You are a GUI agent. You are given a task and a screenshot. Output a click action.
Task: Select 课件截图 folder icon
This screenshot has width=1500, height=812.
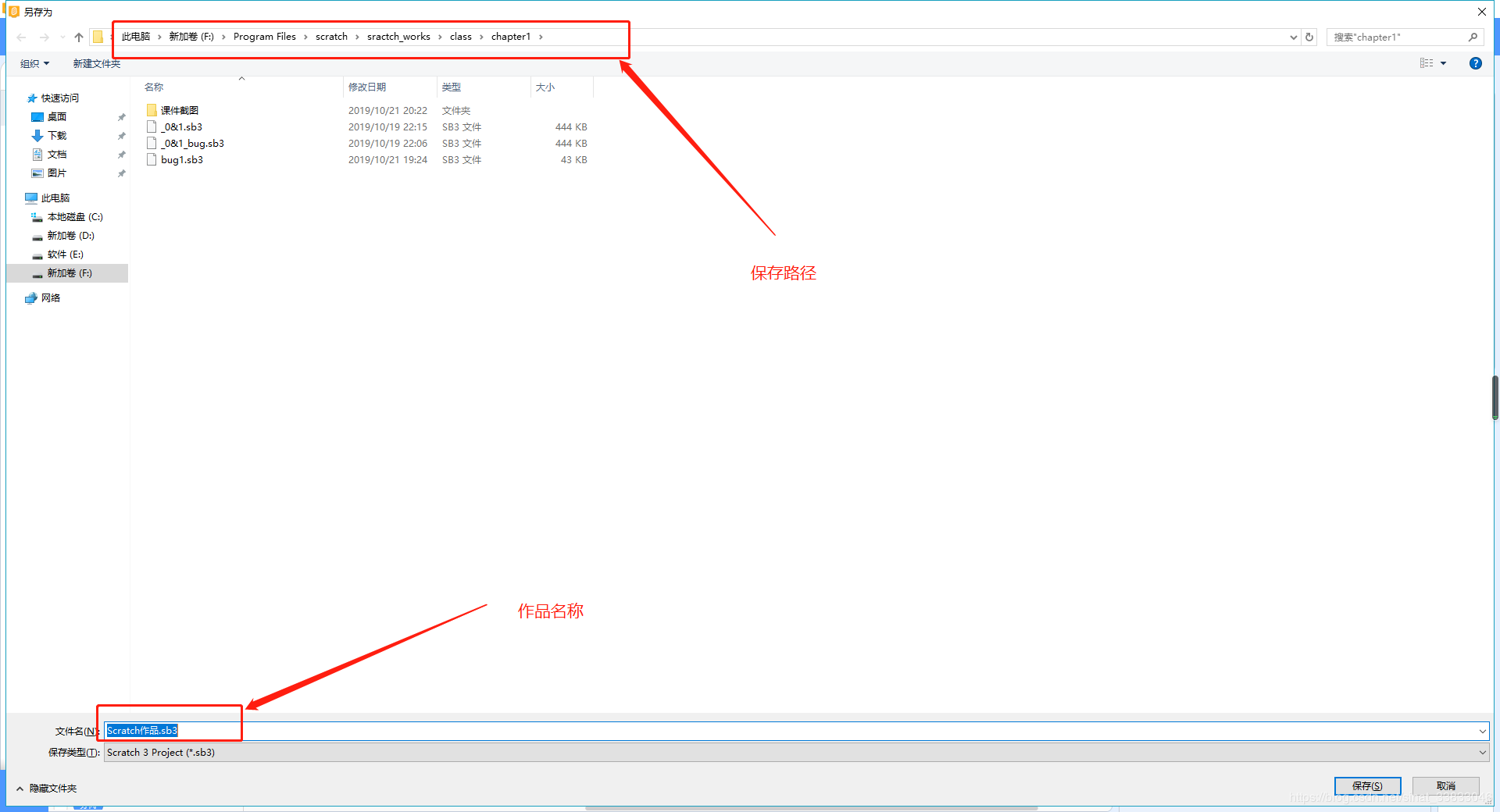[152, 110]
